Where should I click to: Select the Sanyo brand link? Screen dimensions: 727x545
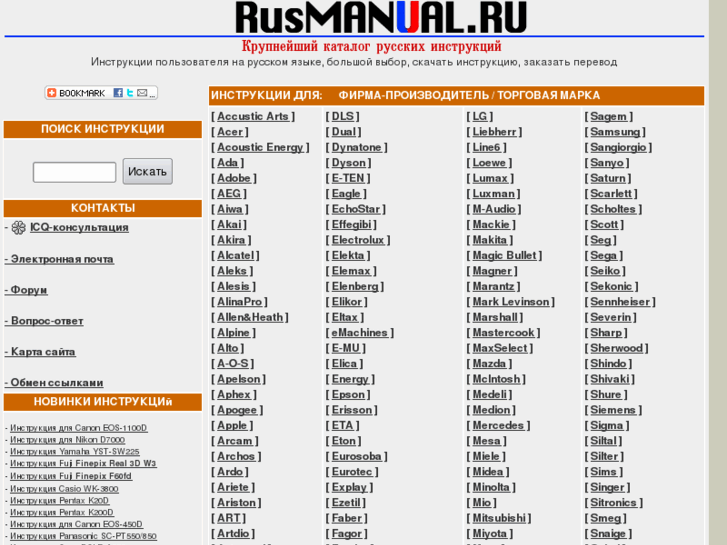click(x=606, y=163)
